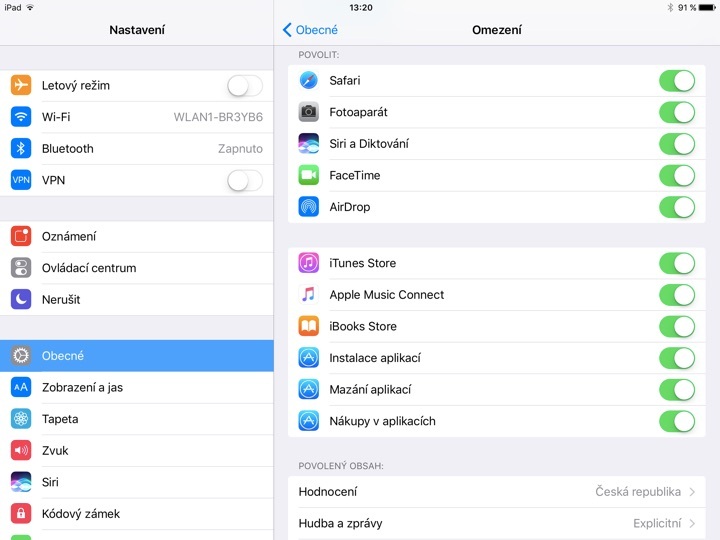Tap the Wi-Fi icon in sidebar
The image size is (720, 540).
point(21,117)
